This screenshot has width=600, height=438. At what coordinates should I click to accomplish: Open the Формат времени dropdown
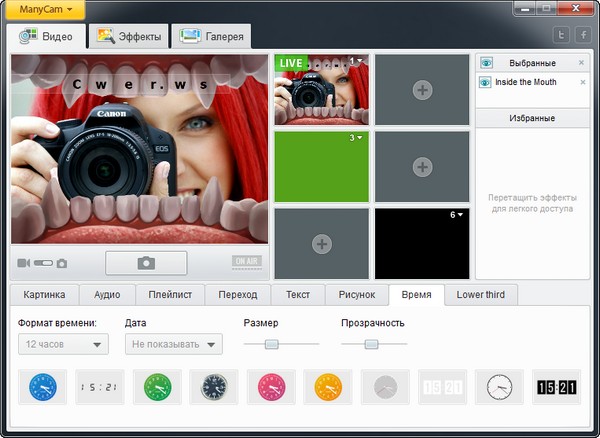(63, 344)
